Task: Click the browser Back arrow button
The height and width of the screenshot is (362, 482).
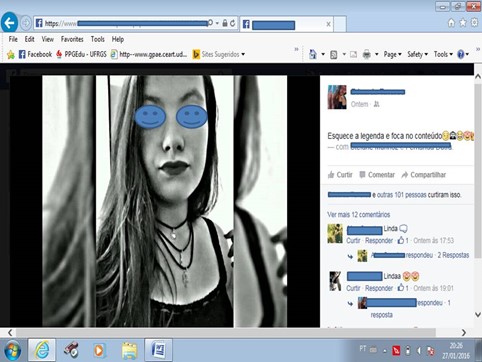Action: point(9,23)
